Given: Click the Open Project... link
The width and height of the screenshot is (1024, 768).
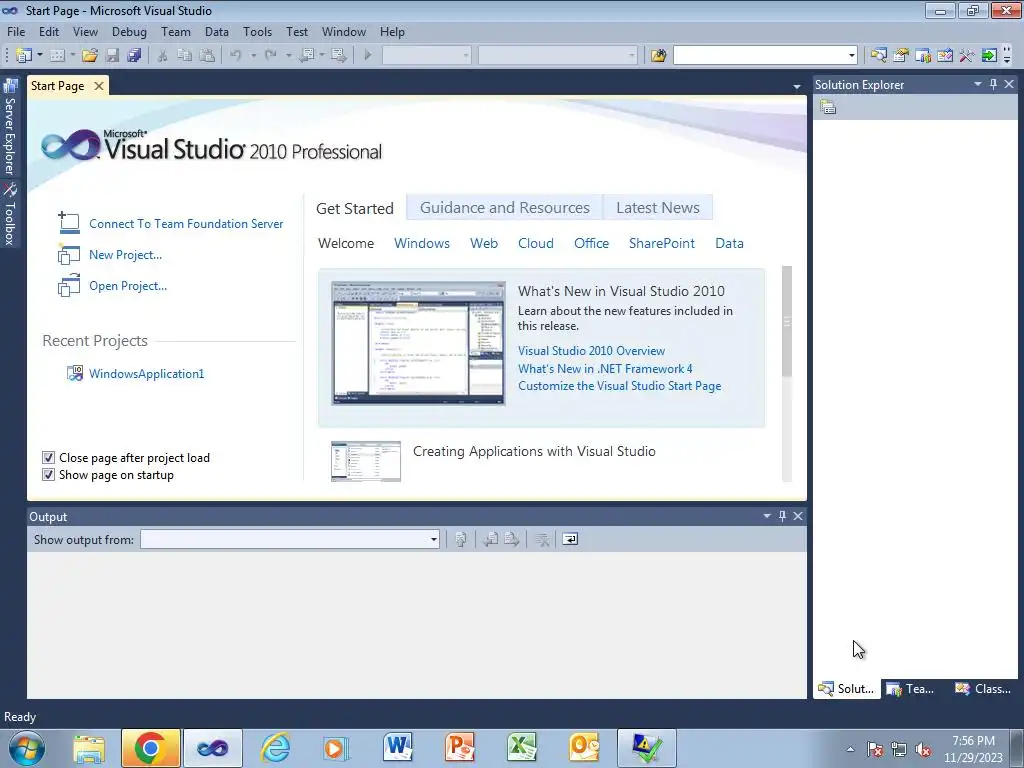Looking at the screenshot, I should [128, 285].
